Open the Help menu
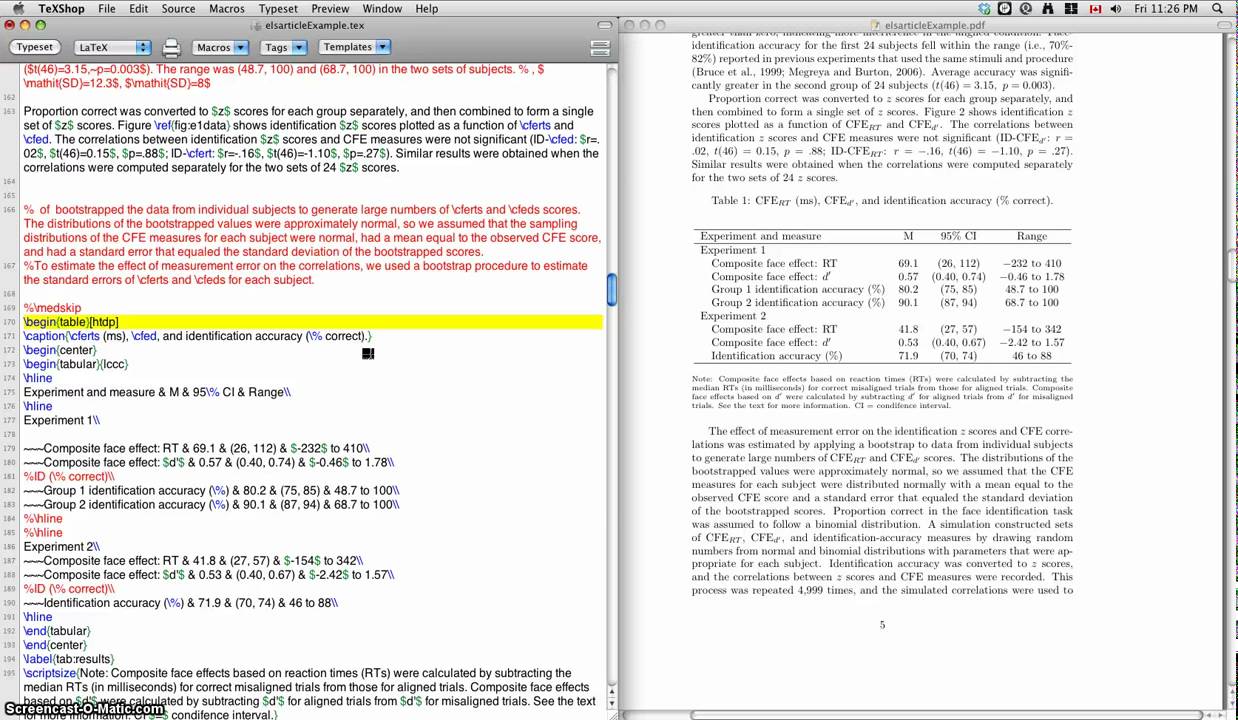This screenshot has width=1238, height=720. [426, 8]
